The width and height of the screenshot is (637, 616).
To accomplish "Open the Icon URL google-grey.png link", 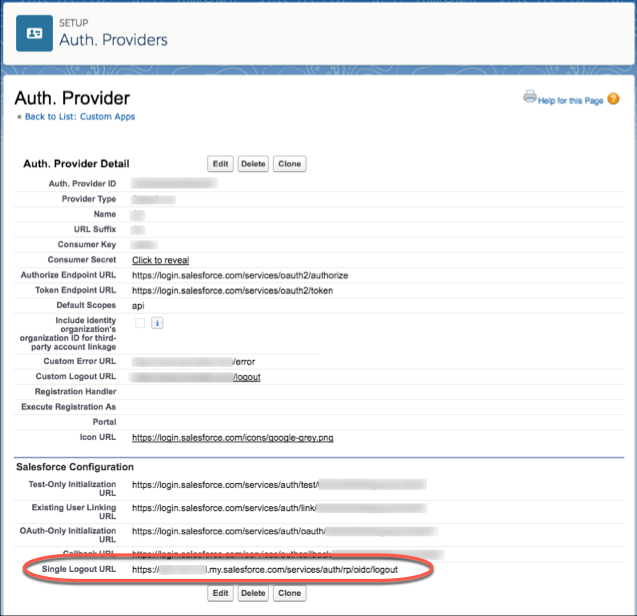I will pos(231,437).
